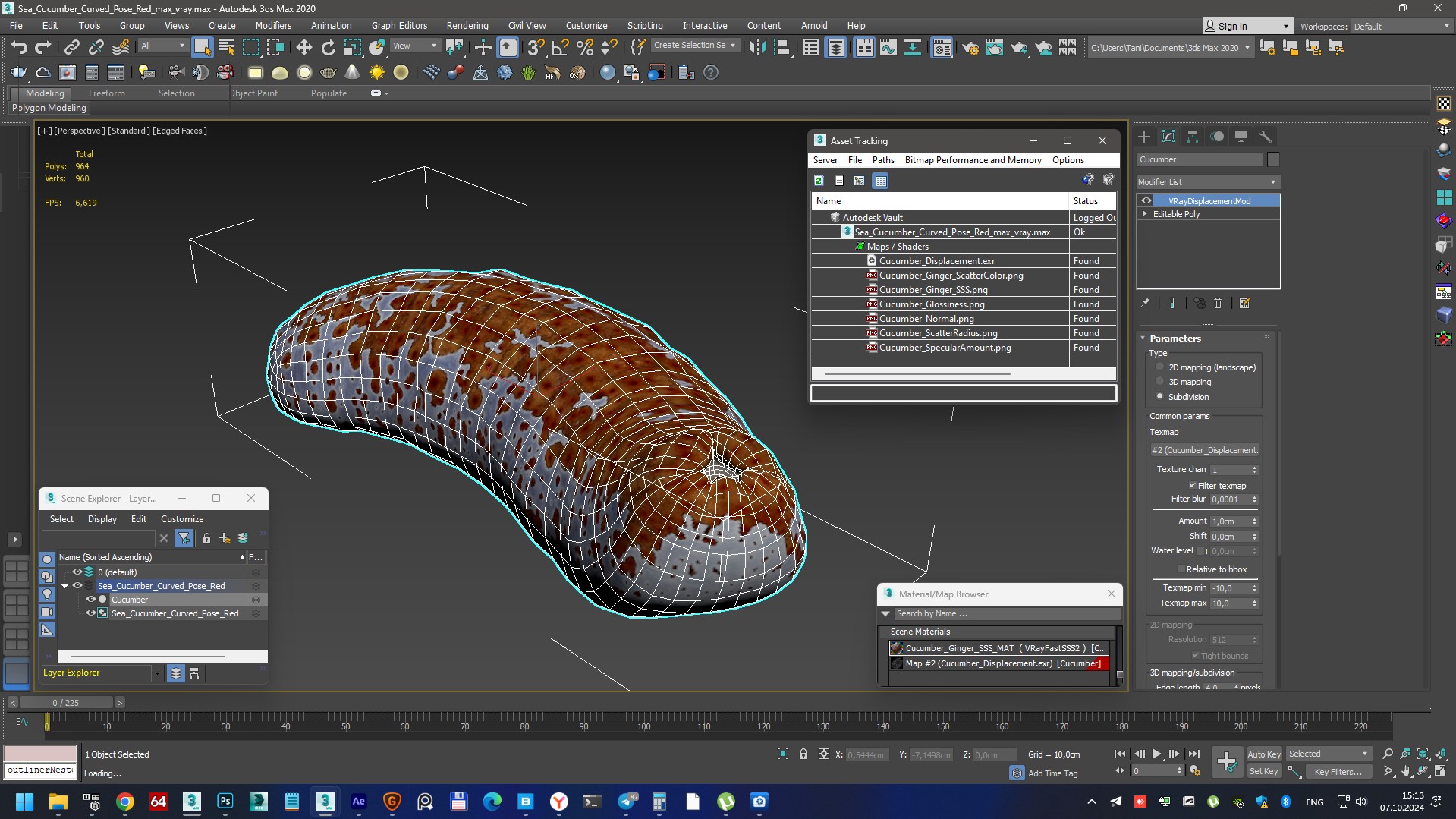Click the time slider 0 / 225
This screenshot has height=819, width=1456.
tap(66, 703)
